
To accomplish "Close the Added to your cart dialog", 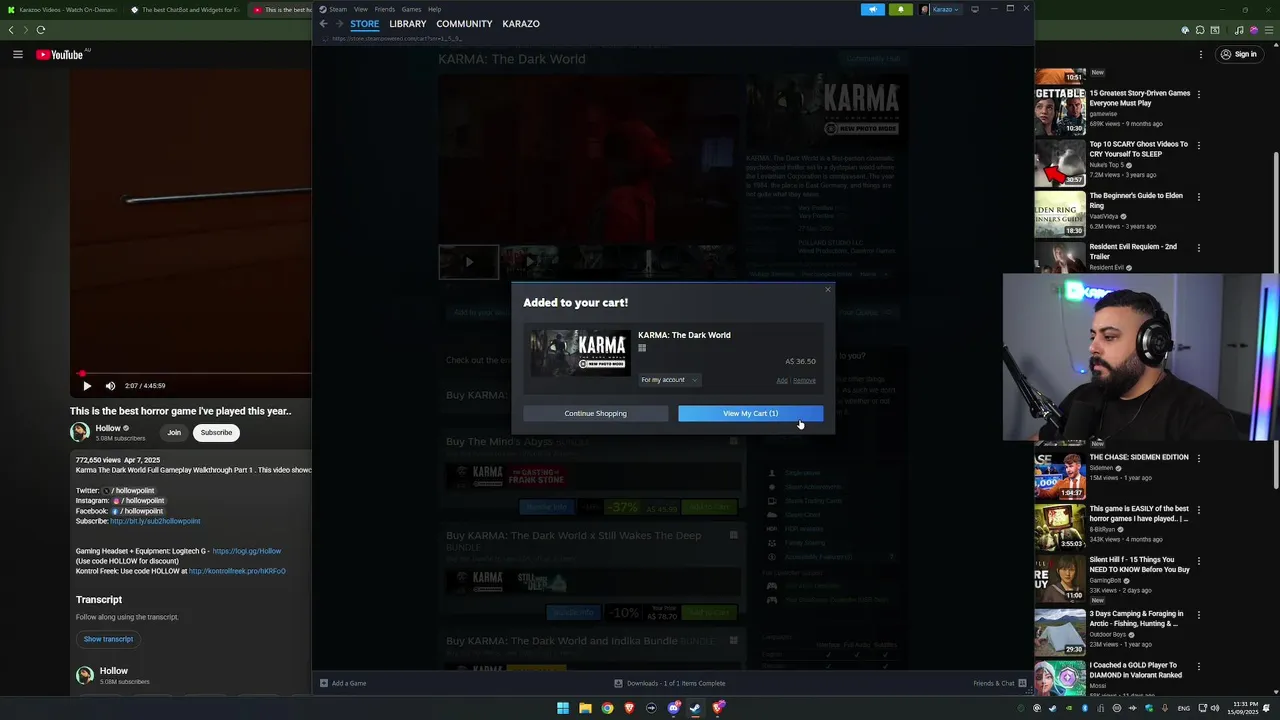I will [x=827, y=290].
